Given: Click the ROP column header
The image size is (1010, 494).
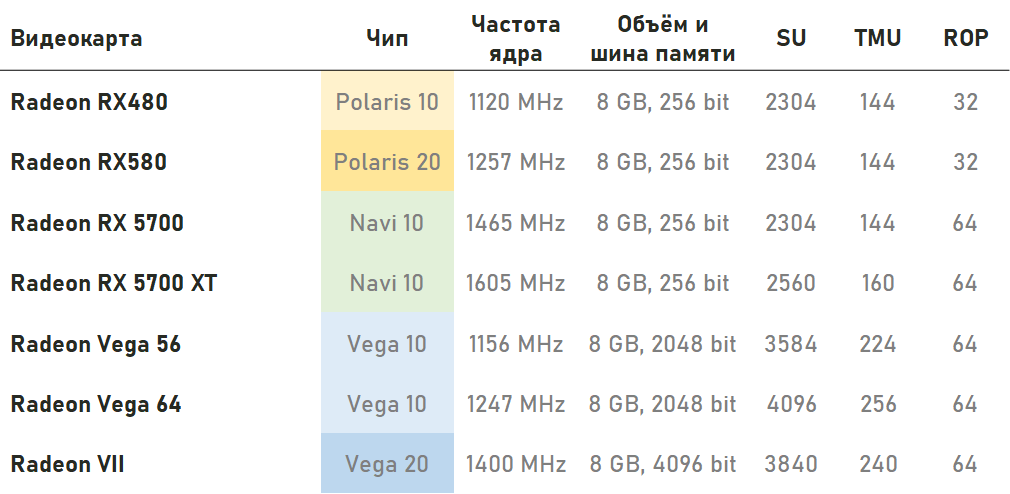Looking at the screenshot, I should coord(965,39).
